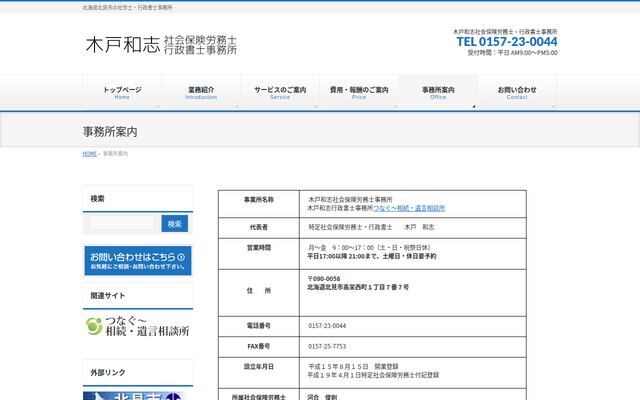The height and width of the screenshot is (400, 640).
Task: Click the FAX番号 table header cell
Action: tap(259, 347)
